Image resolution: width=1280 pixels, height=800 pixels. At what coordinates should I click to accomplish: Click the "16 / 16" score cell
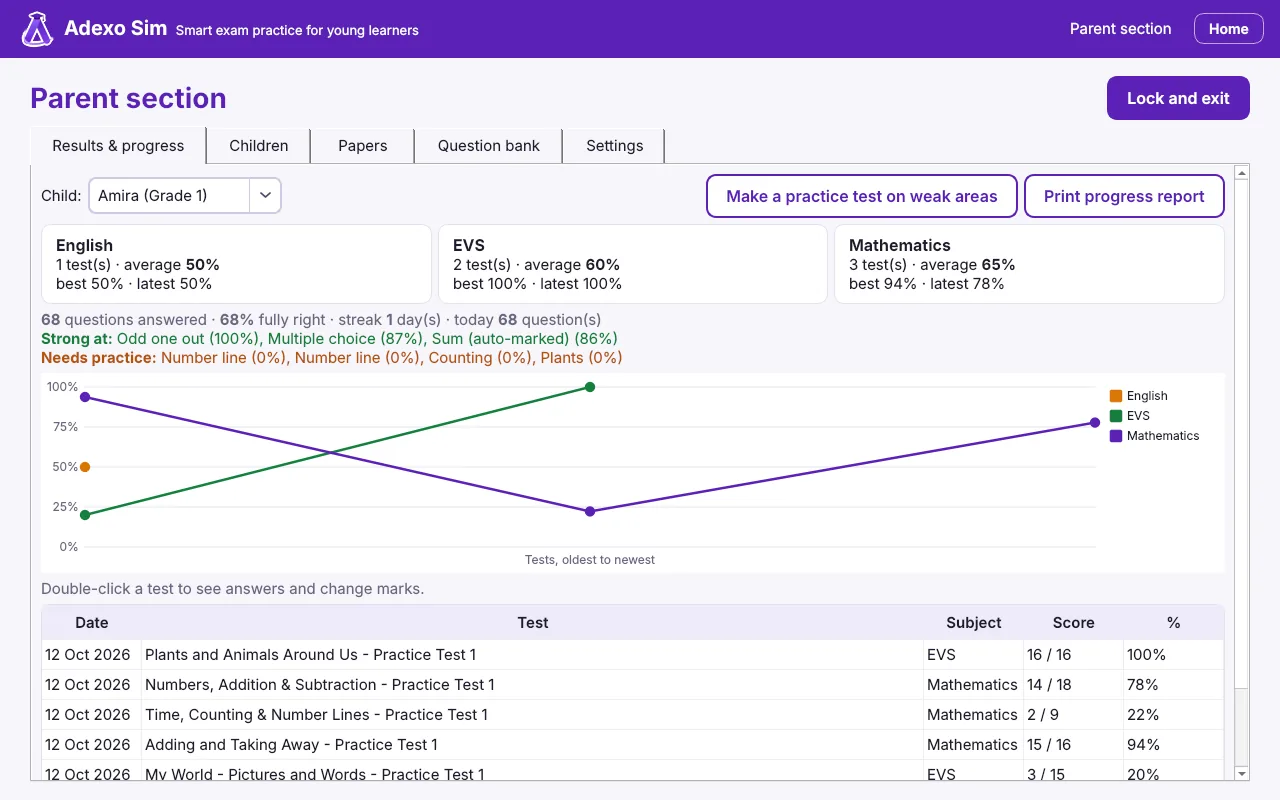(1074, 655)
